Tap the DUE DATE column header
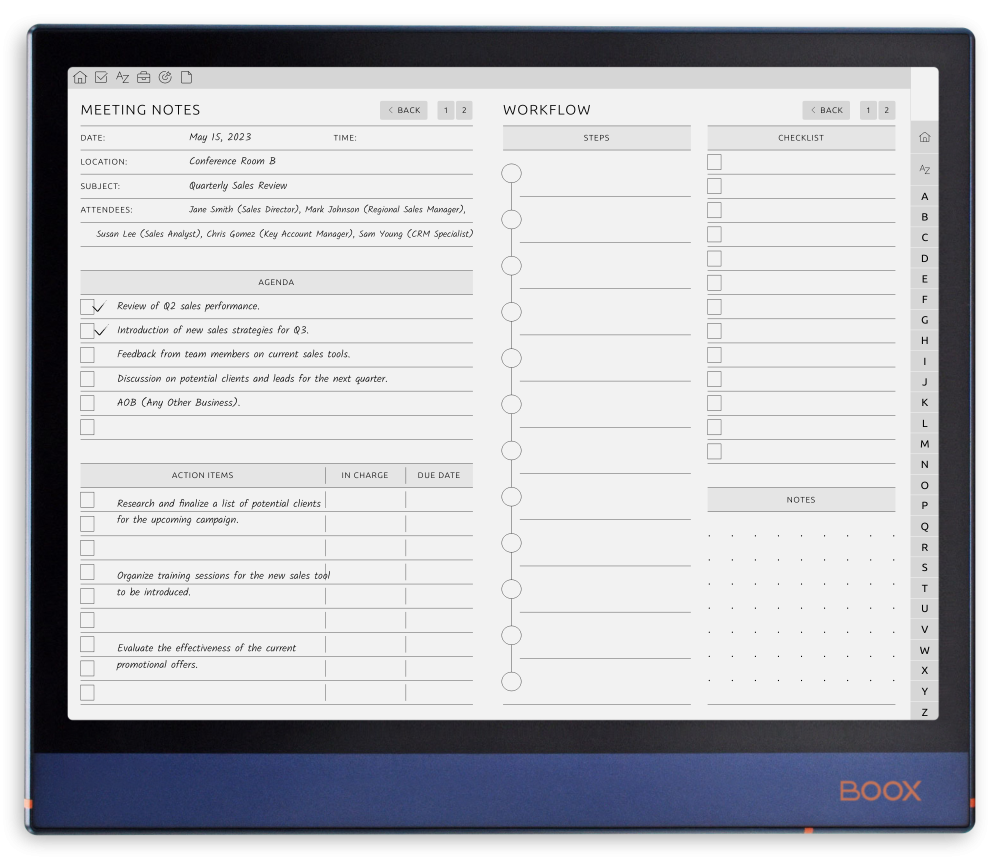The height and width of the screenshot is (860, 1000). [x=439, y=475]
